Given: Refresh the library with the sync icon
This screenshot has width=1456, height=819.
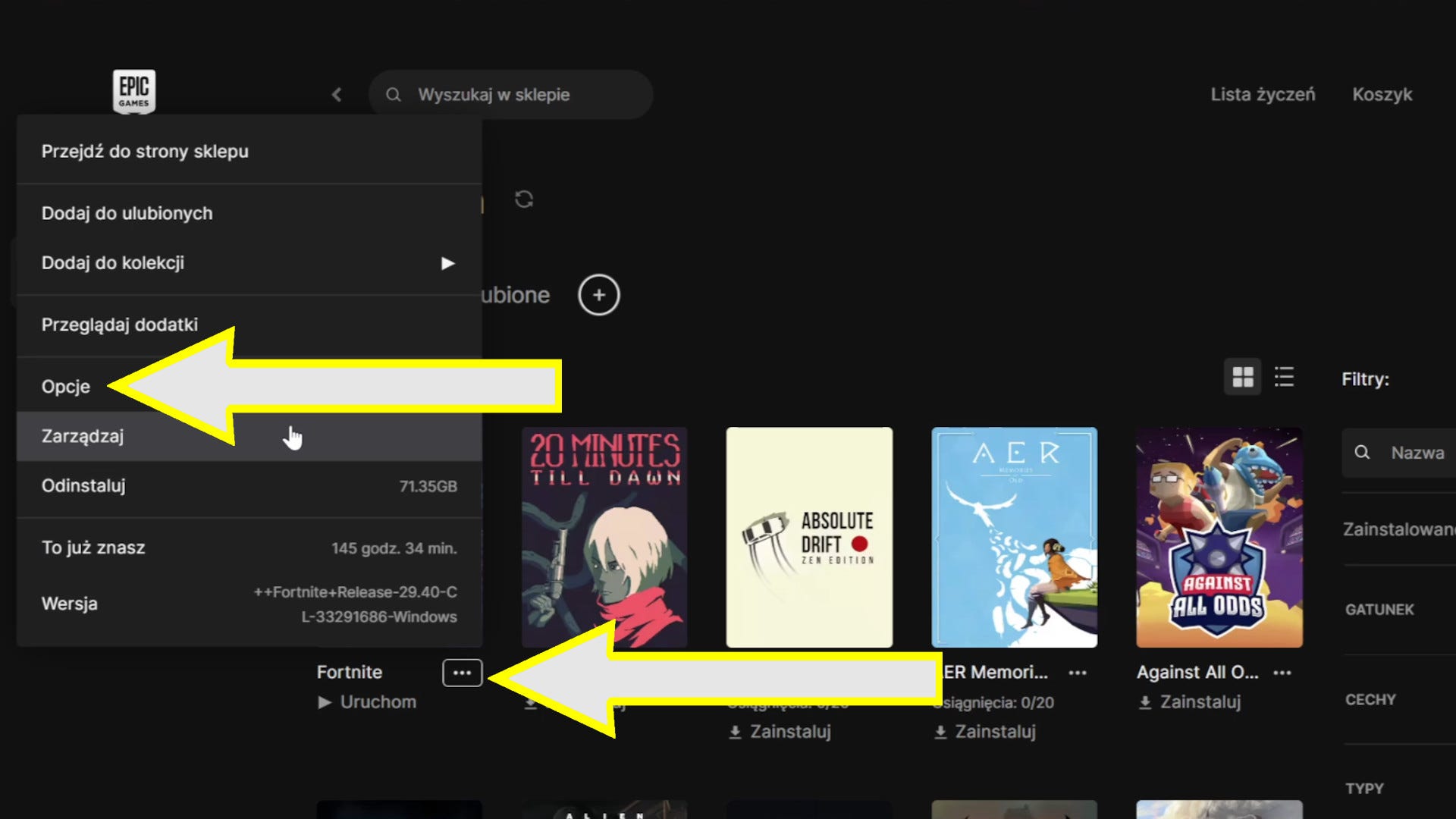Looking at the screenshot, I should tap(524, 199).
